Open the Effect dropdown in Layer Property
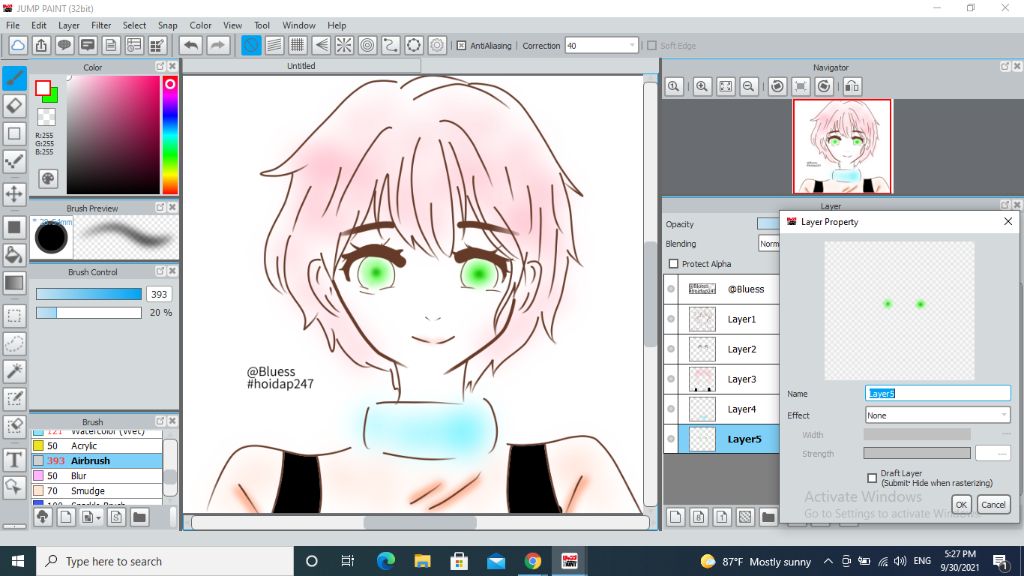This screenshot has height=576, width=1024. (x=937, y=415)
